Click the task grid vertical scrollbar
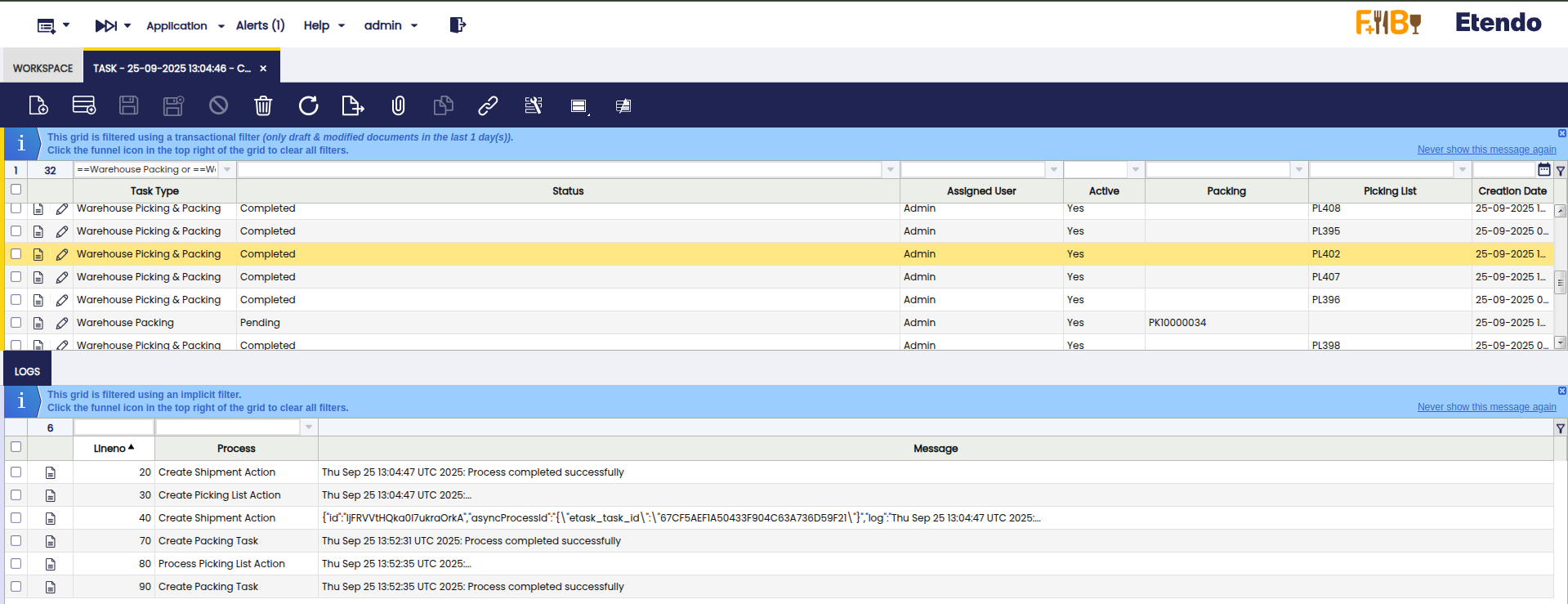1568x604 pixels. click(x=1560, y=282)
